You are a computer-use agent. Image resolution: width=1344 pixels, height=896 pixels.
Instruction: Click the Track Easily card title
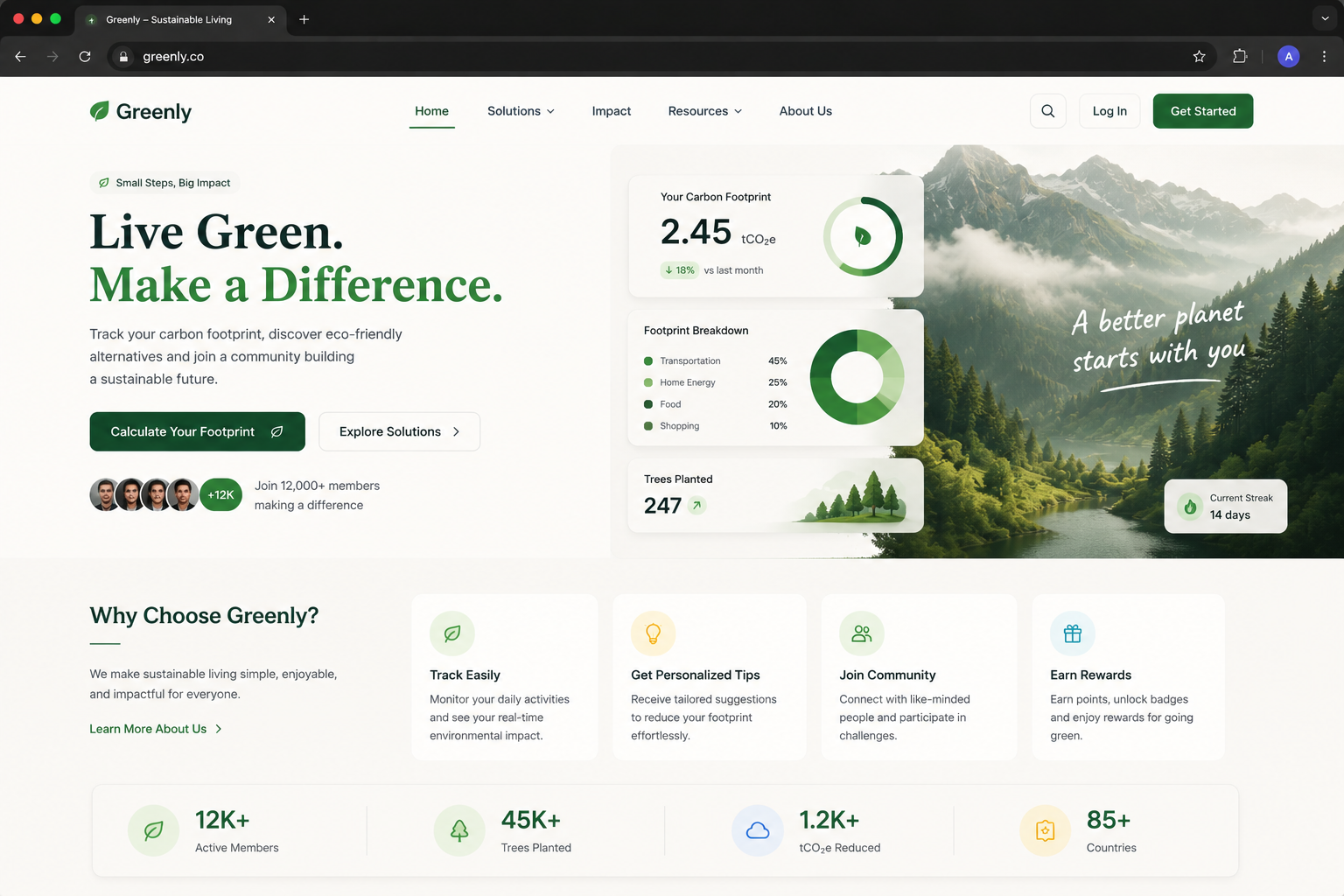point(465,675)
